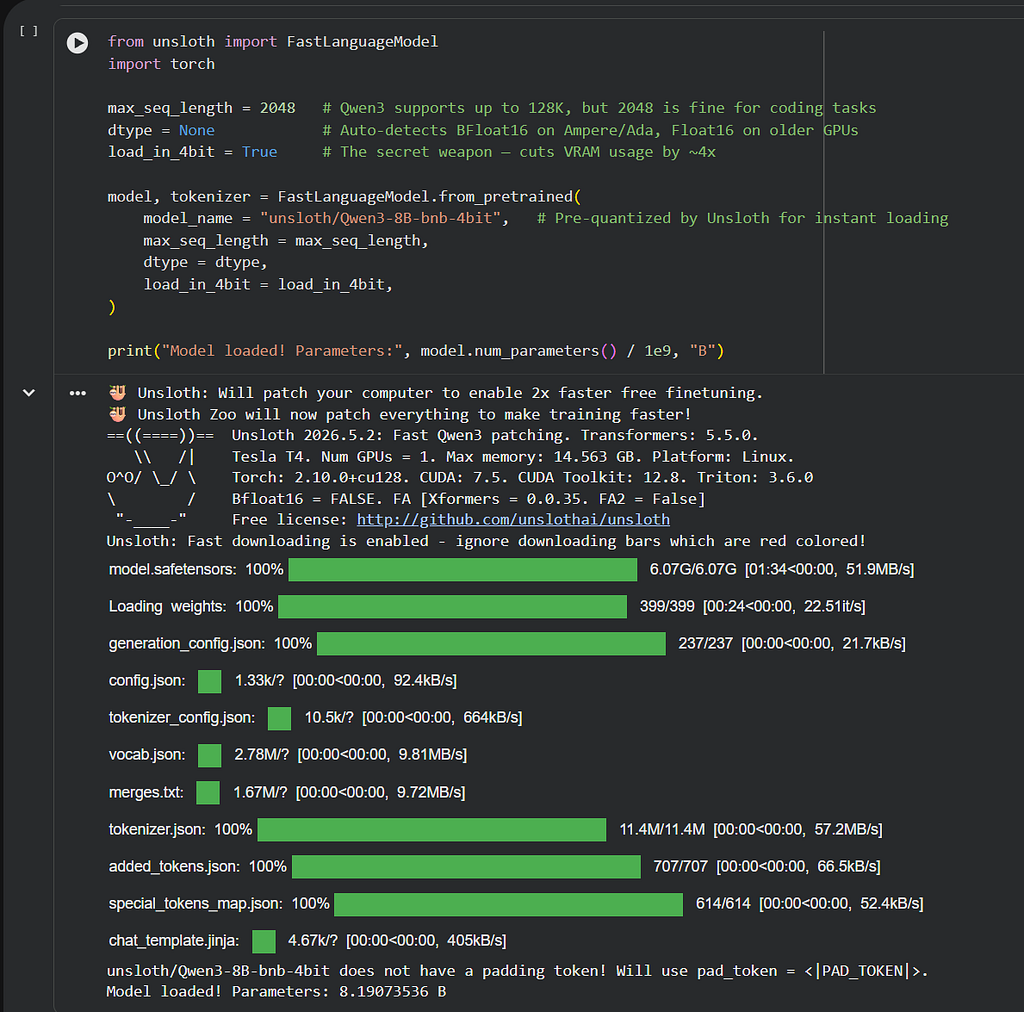The width and height of the screenshot is (1024, 1012).
Task: Click the sloth emoji on the Unsloth Zoo line
Action: click(118, 414)
